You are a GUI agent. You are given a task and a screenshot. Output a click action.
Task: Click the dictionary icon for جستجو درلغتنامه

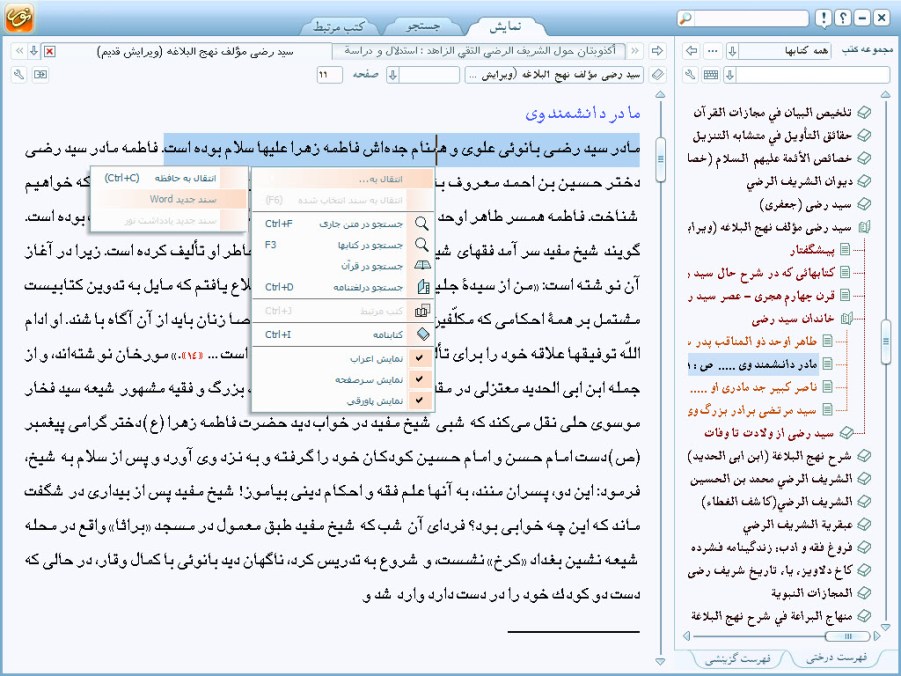click(x=423, y=287)
